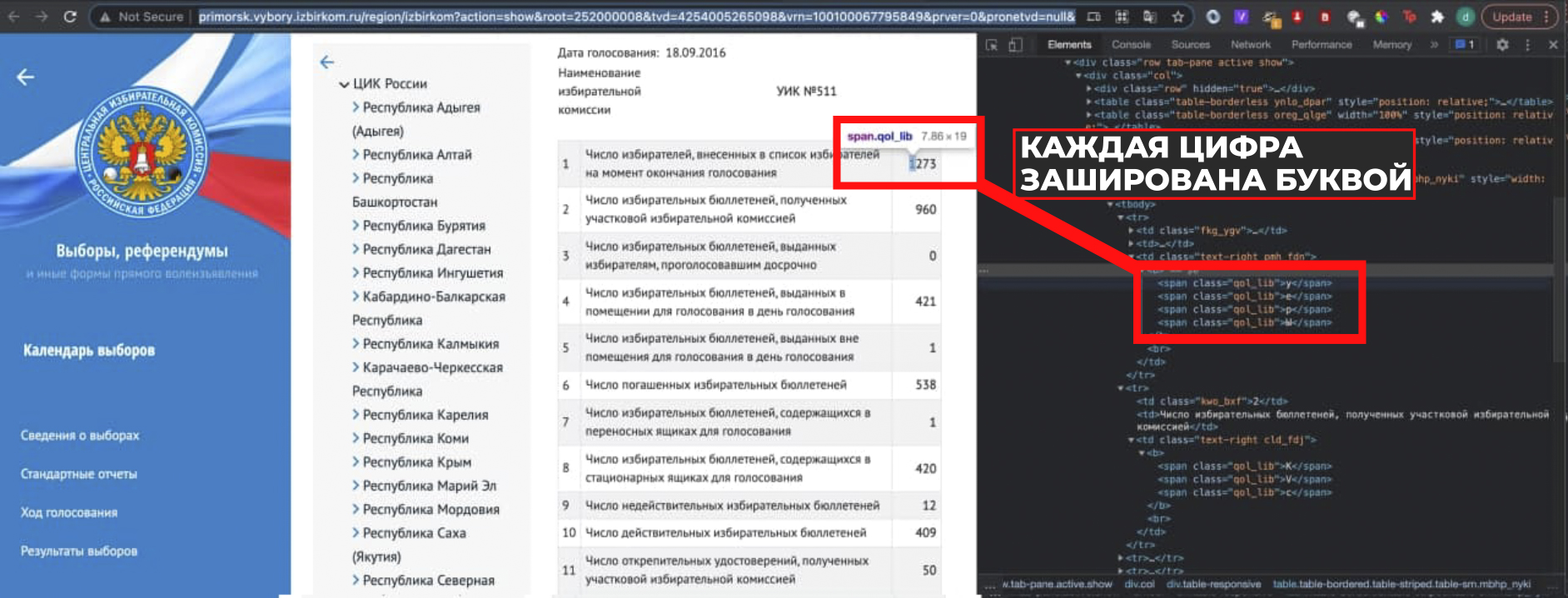Click white back arrow on blue sidebar
Viewport: 1568px width, 598px height.
click(26, 77)
